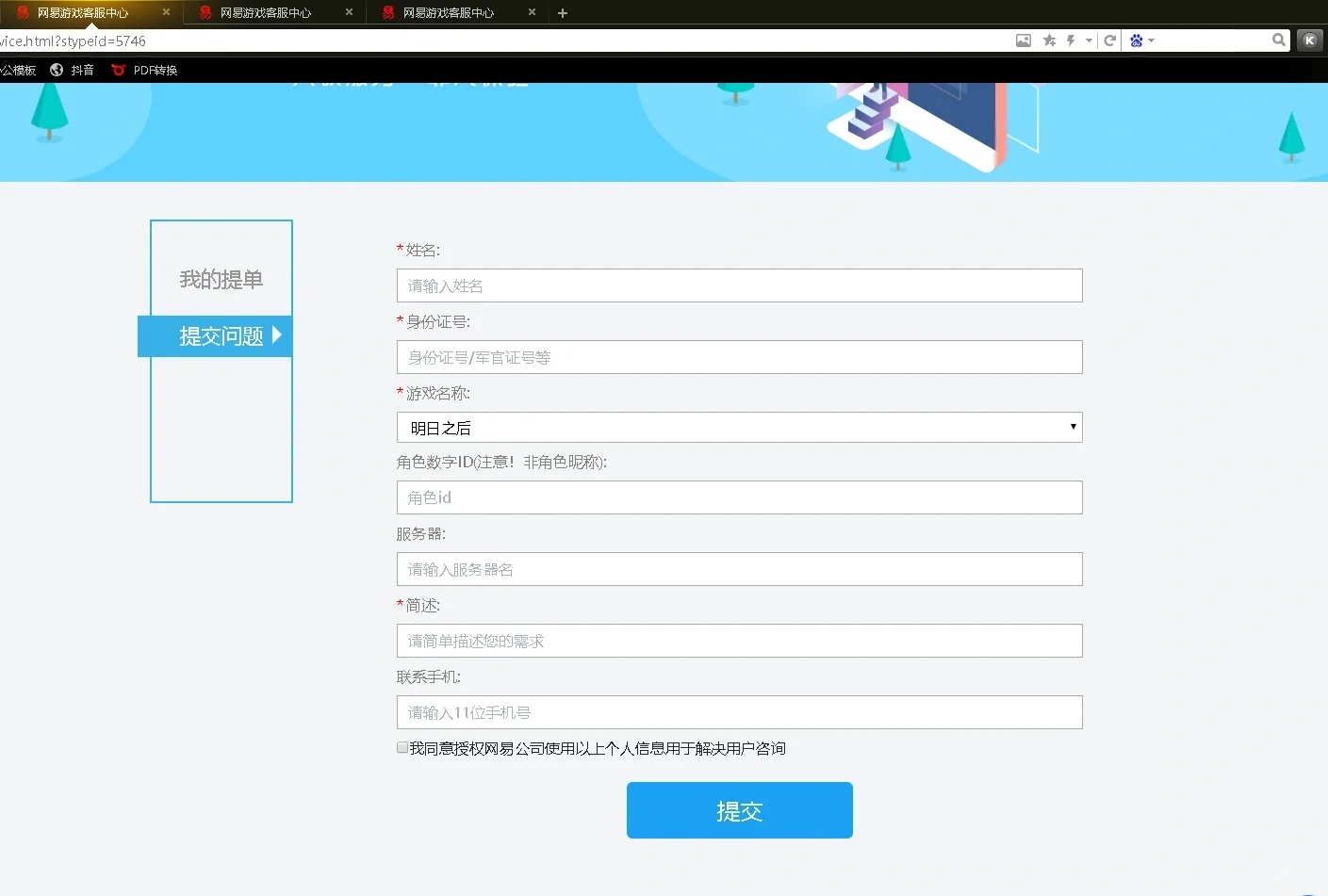
Task: Click the lightning speed-mode icon
Action: pos(1071,41)
